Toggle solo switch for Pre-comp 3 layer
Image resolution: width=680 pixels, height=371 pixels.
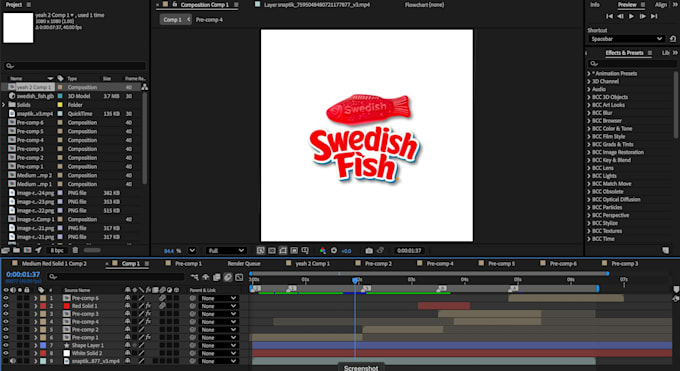pyautogui.click(x=20, y=314)
